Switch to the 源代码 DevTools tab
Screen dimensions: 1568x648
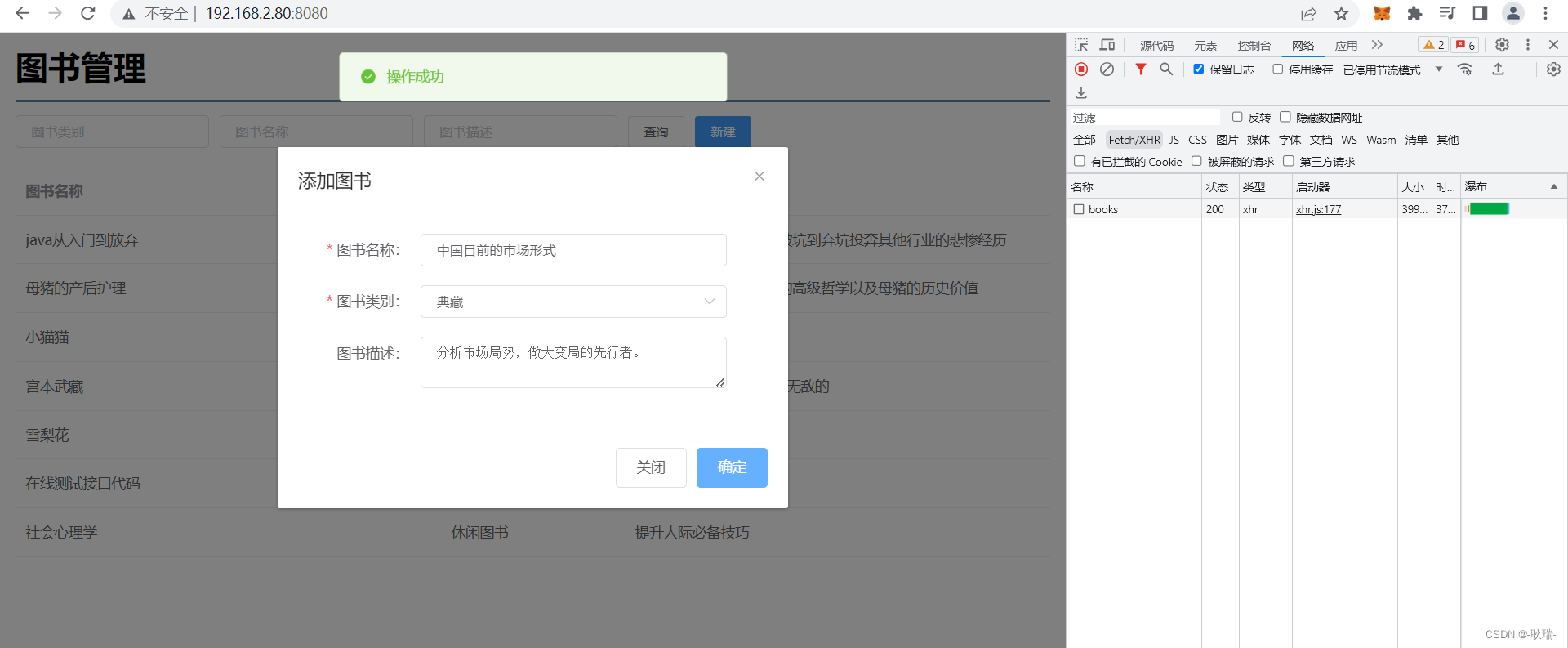click(1156, 46)
